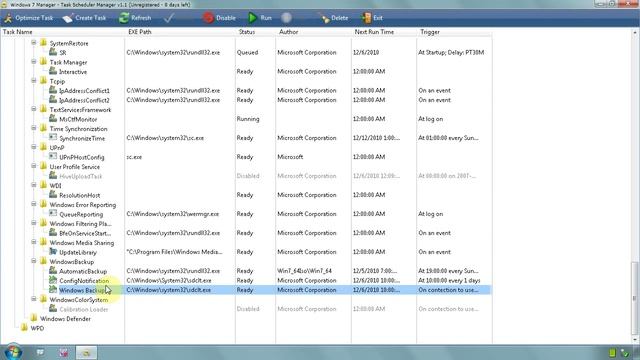Select the HiveUploadTask icon

(x=53, y=176)
